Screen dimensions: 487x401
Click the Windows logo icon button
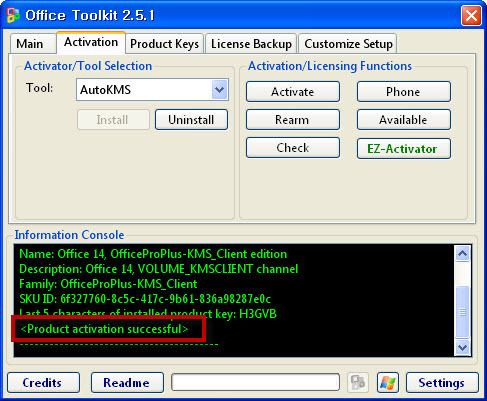(388, 382)
